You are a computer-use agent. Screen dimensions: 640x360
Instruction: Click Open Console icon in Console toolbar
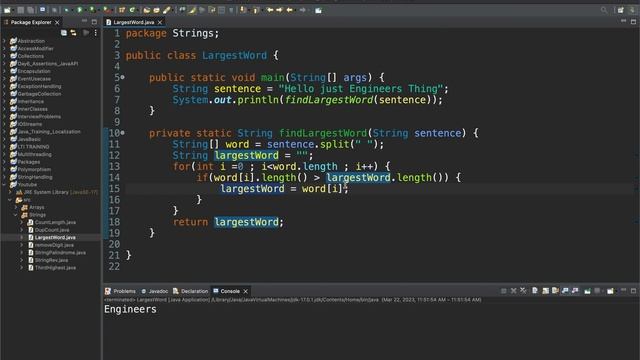pyautogui.click(x=611, y=291)
